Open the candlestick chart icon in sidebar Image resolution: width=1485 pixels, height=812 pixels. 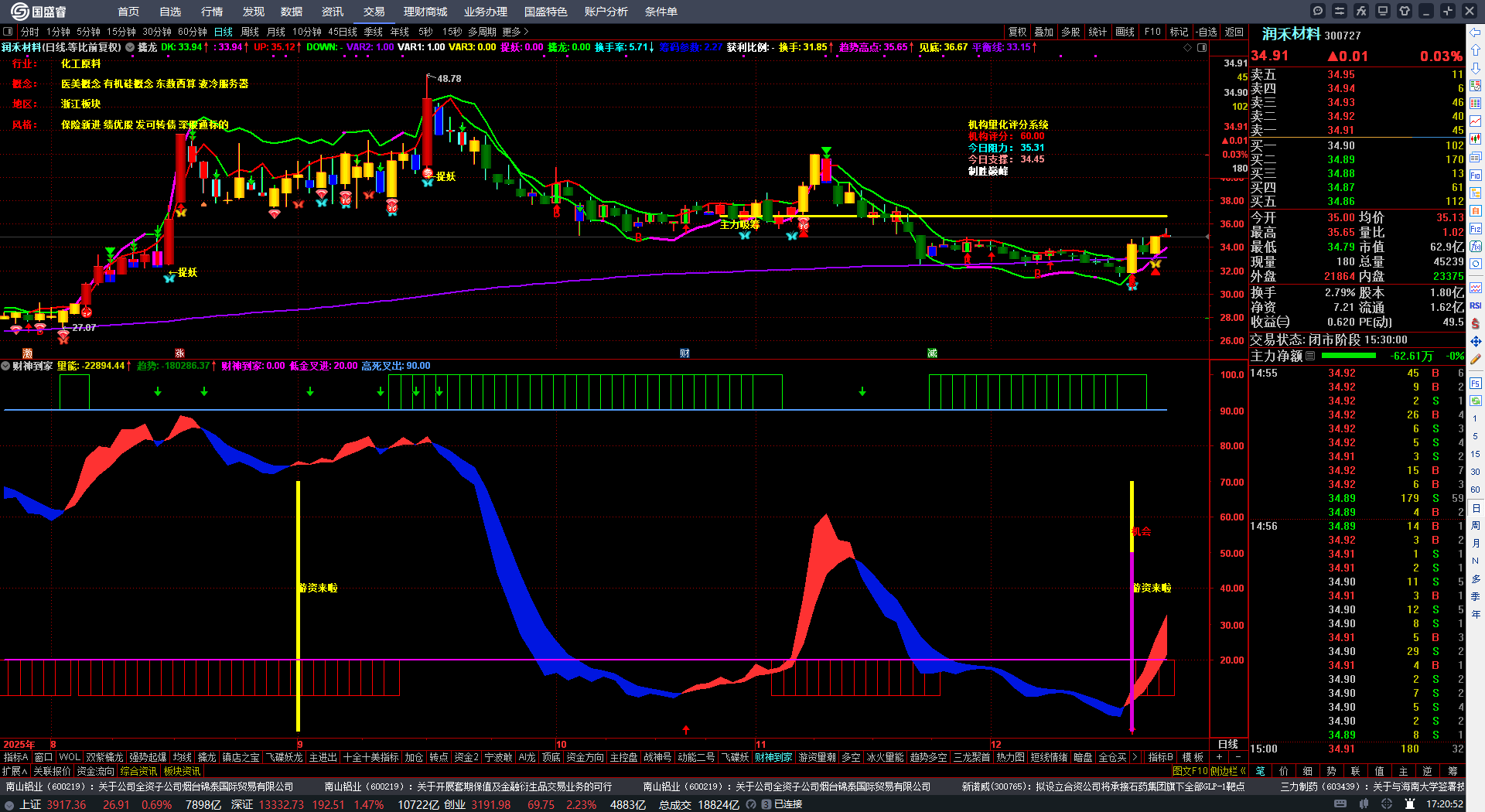click(x=1476, y=139)
